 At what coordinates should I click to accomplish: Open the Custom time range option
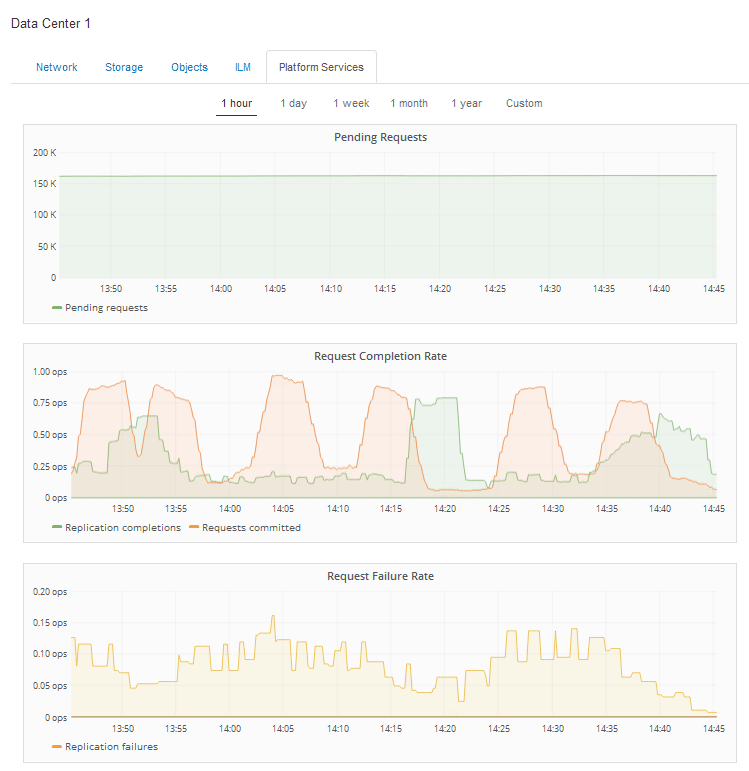coord(524,103)
